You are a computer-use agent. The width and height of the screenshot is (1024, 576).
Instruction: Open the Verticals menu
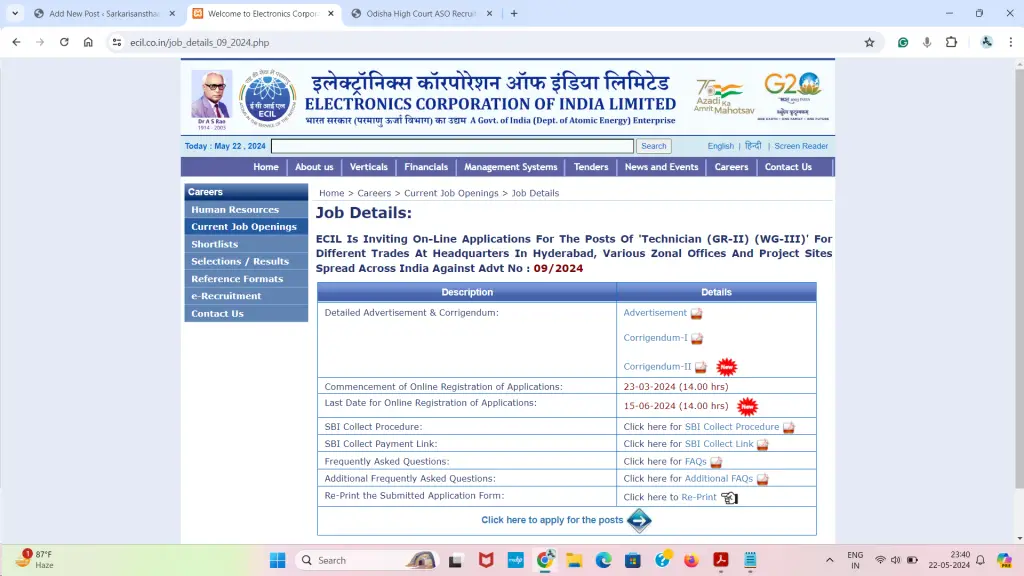[368, 167]
